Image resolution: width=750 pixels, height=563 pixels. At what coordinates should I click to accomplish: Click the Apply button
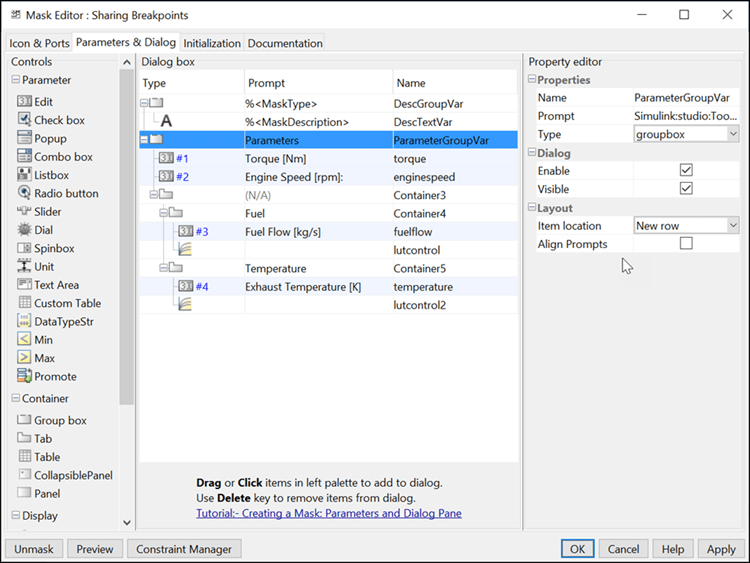point(721,549)
